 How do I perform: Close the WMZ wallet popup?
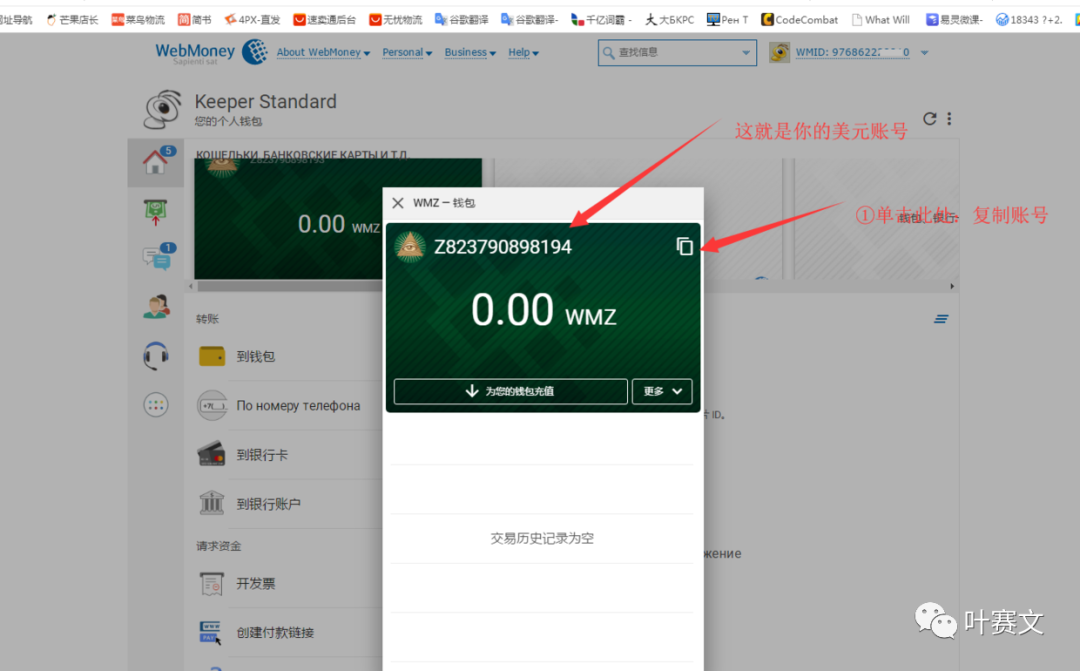[398, 203]
